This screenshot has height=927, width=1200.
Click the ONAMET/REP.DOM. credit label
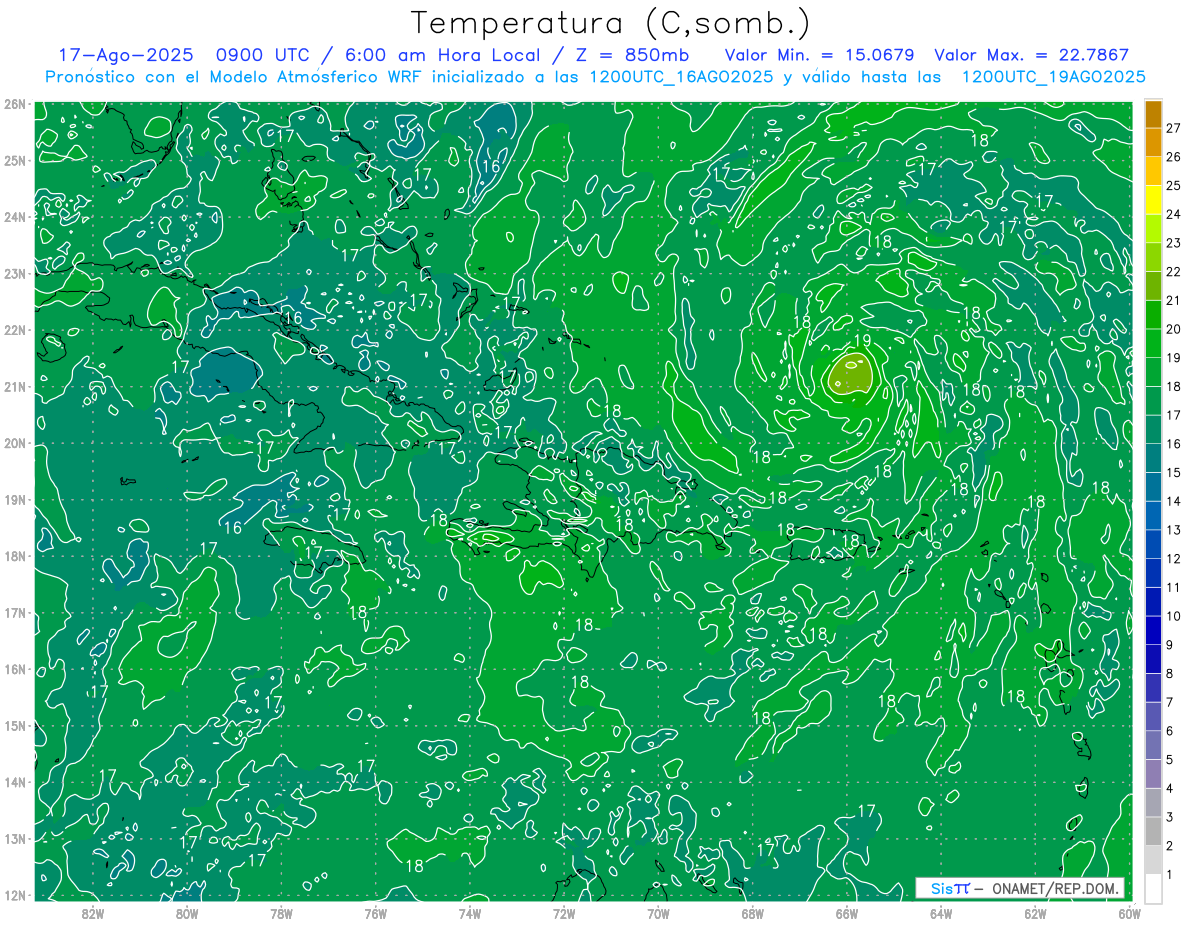coord(1055,888)
